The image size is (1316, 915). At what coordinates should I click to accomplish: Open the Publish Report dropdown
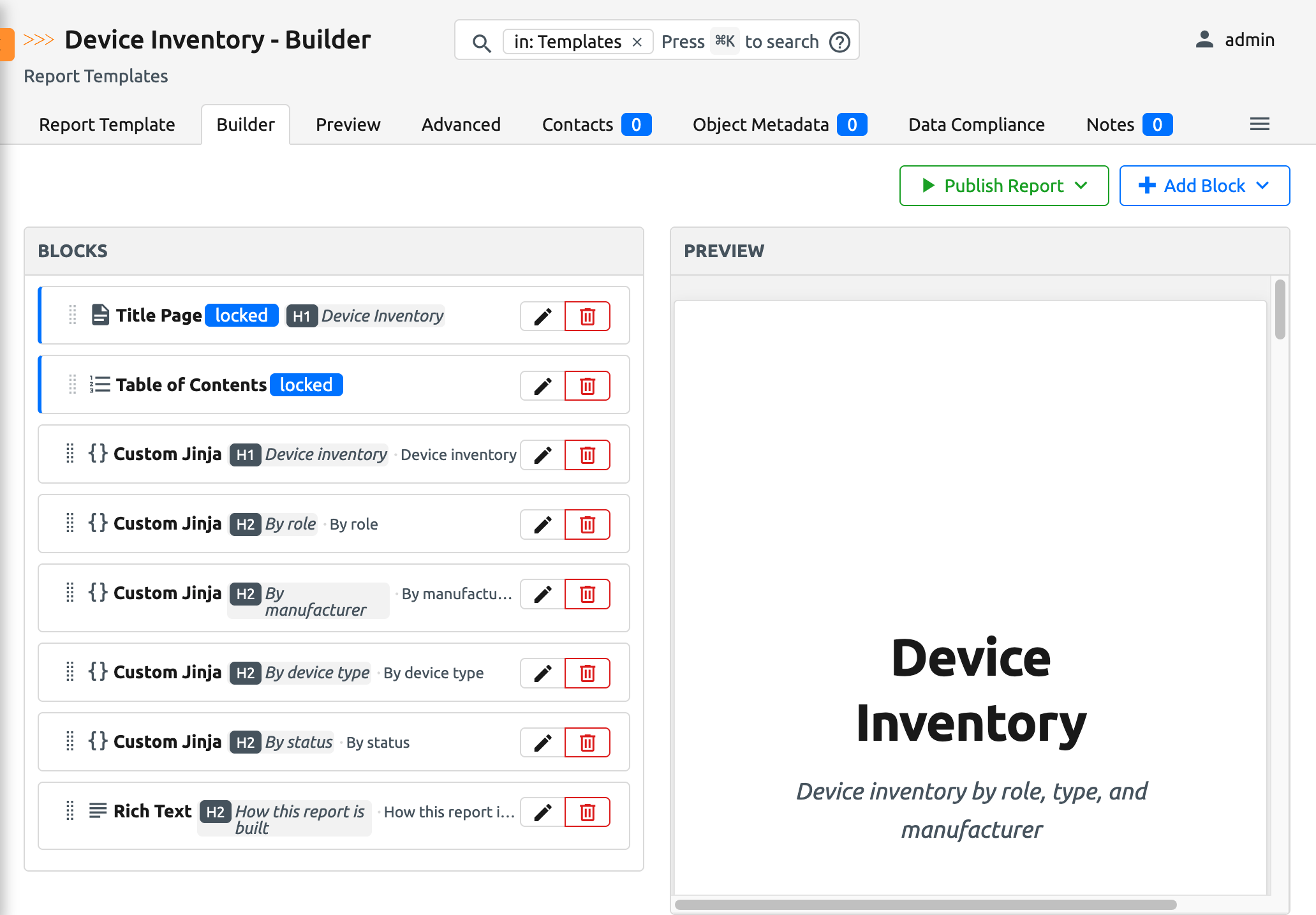click(1004, 186)
